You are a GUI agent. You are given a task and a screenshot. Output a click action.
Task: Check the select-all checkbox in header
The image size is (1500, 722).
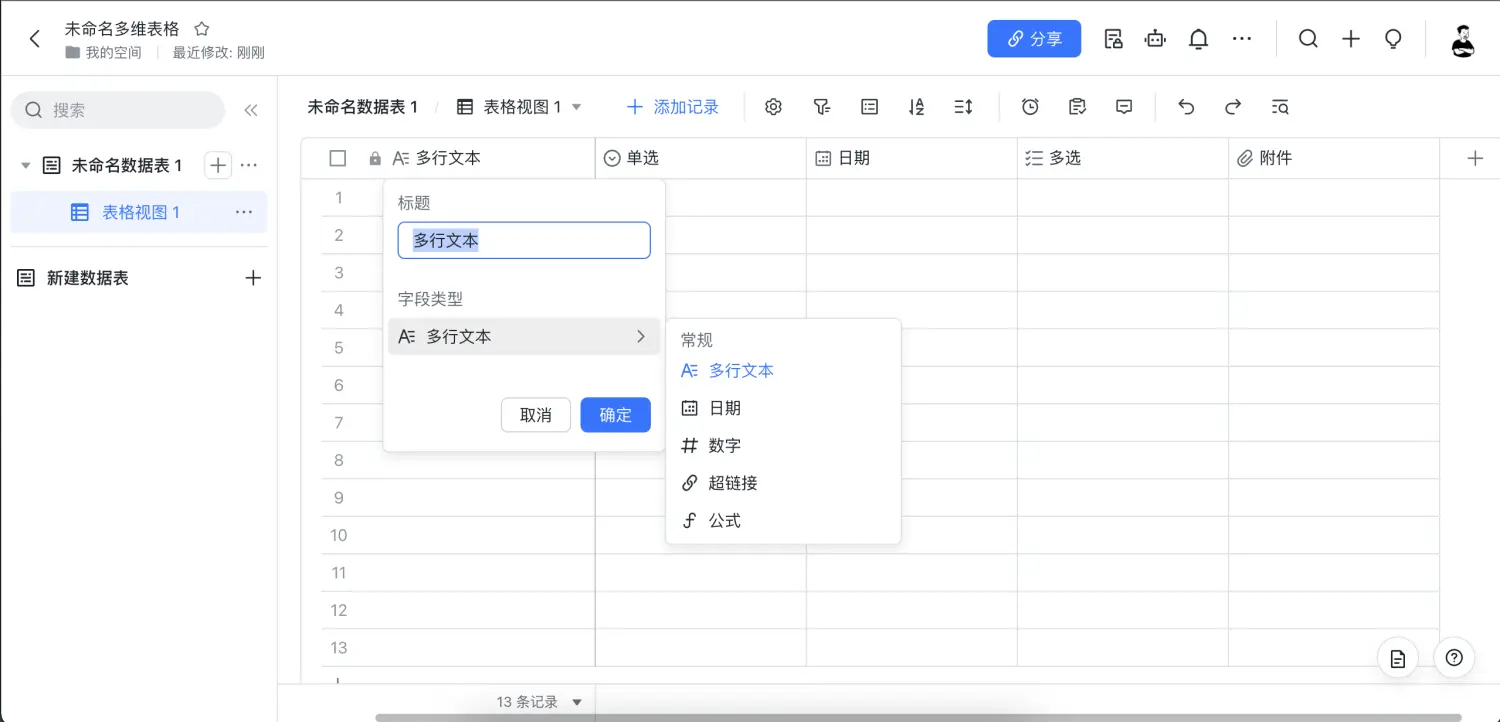coord(338,158)
